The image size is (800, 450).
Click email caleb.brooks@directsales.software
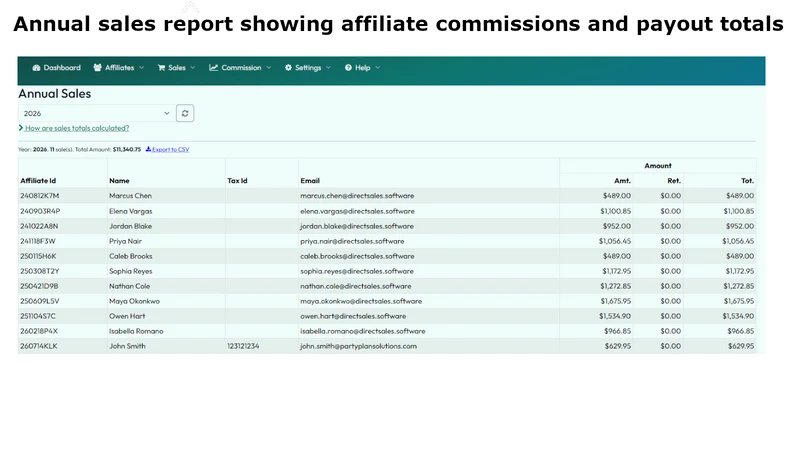tap(358, 256)
